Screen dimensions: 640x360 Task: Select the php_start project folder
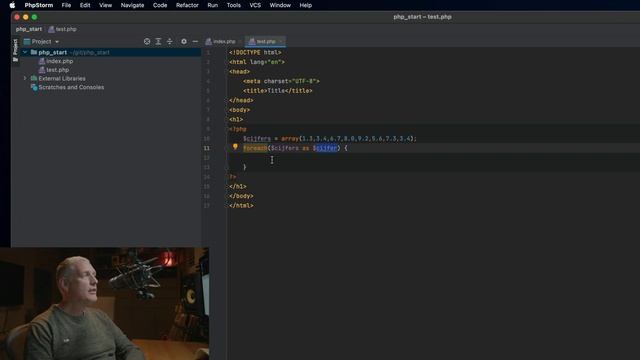click(x=53, y=52)
